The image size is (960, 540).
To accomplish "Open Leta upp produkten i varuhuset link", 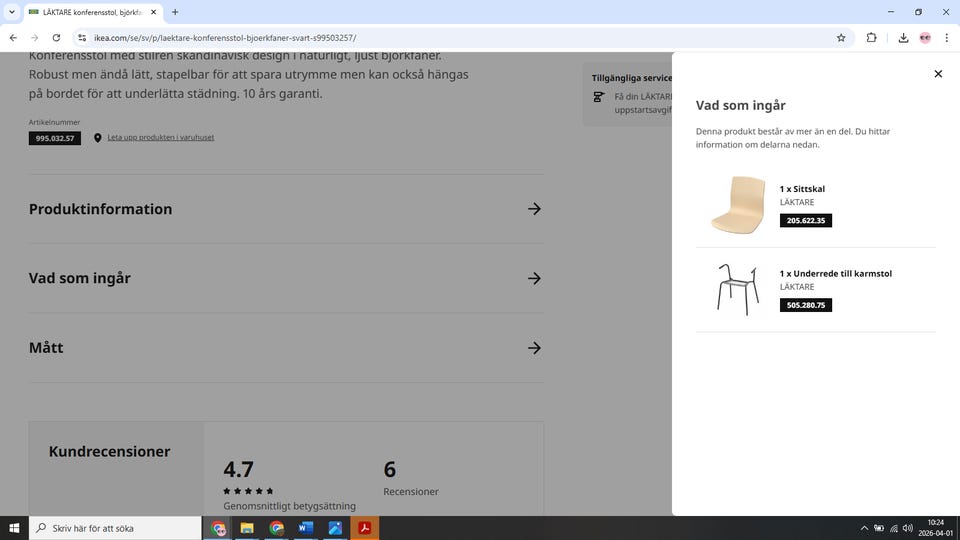I will 160,137.
